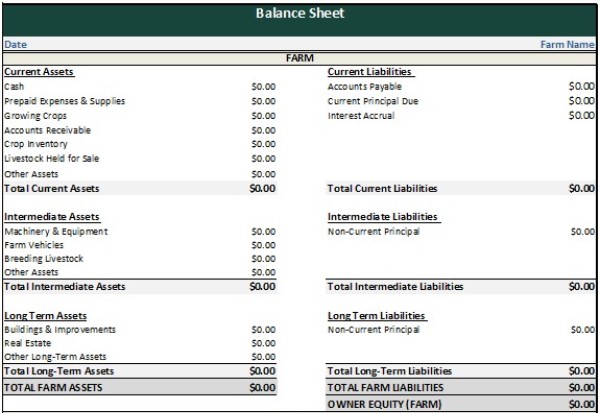Select the Breeding Livestock value cell
600x413 pixels.
(262, 259)
